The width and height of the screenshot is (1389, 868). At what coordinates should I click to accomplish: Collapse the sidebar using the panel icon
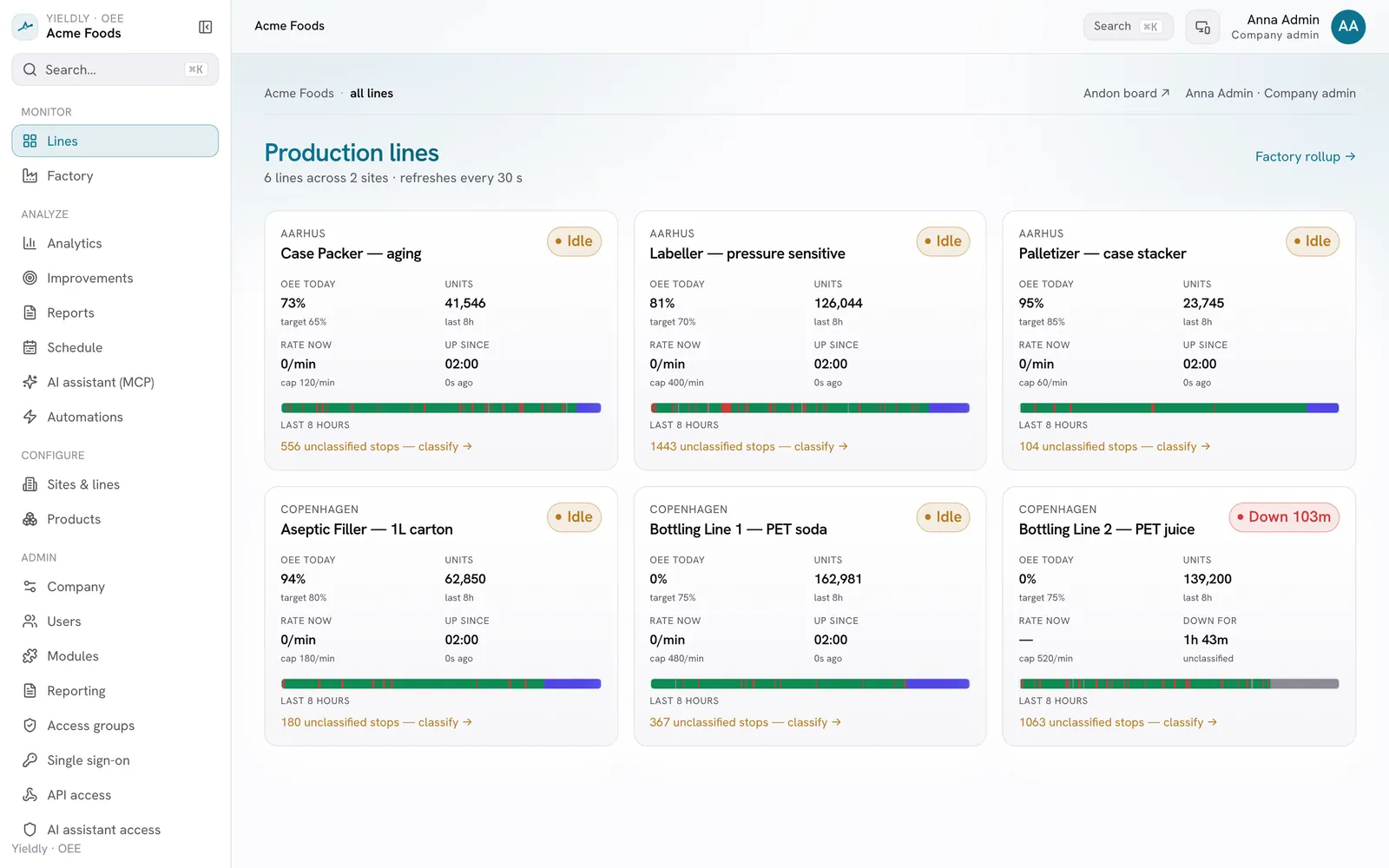point(206,27)
